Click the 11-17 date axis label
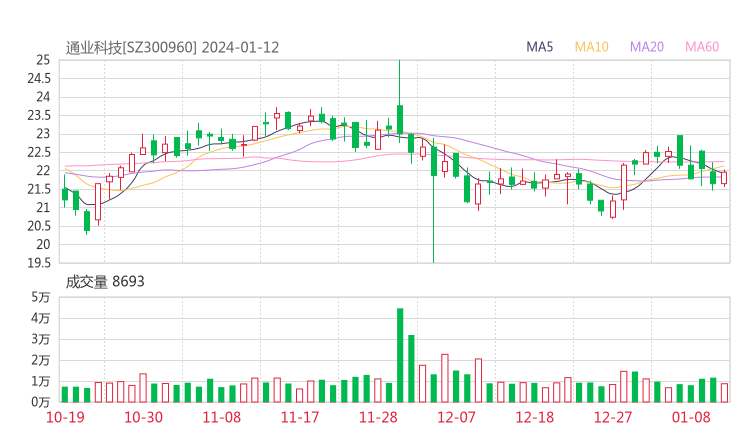740x440 pixels. click(x=300, y=417)
